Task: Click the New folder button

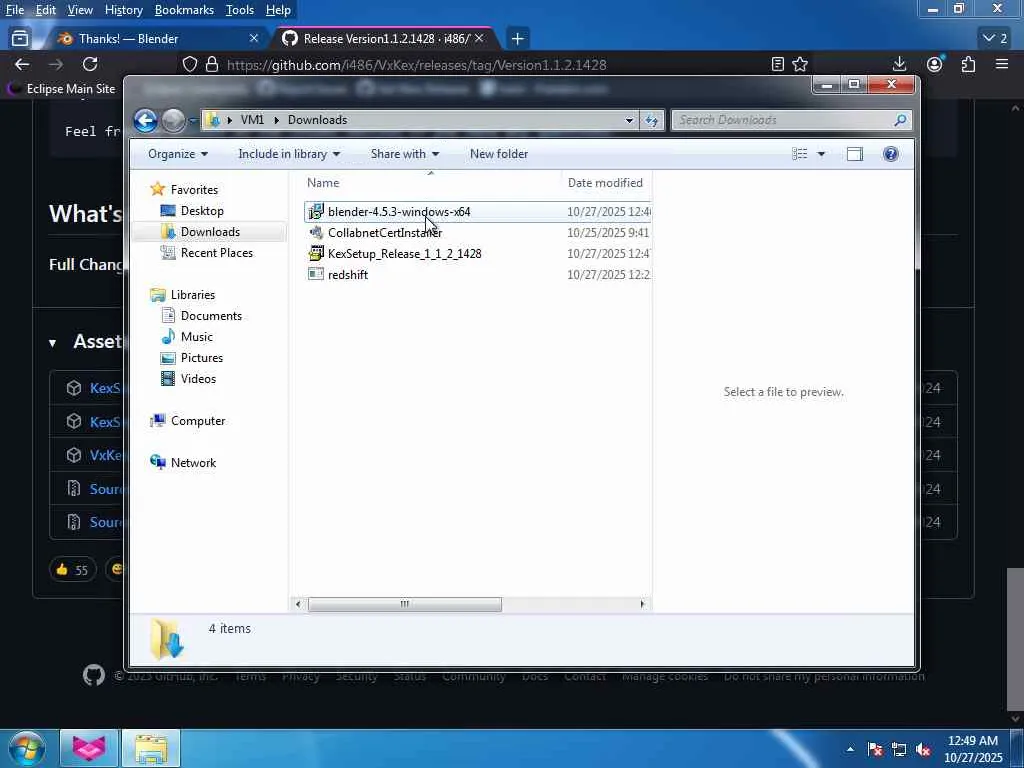Action: (x=499, y=154)
